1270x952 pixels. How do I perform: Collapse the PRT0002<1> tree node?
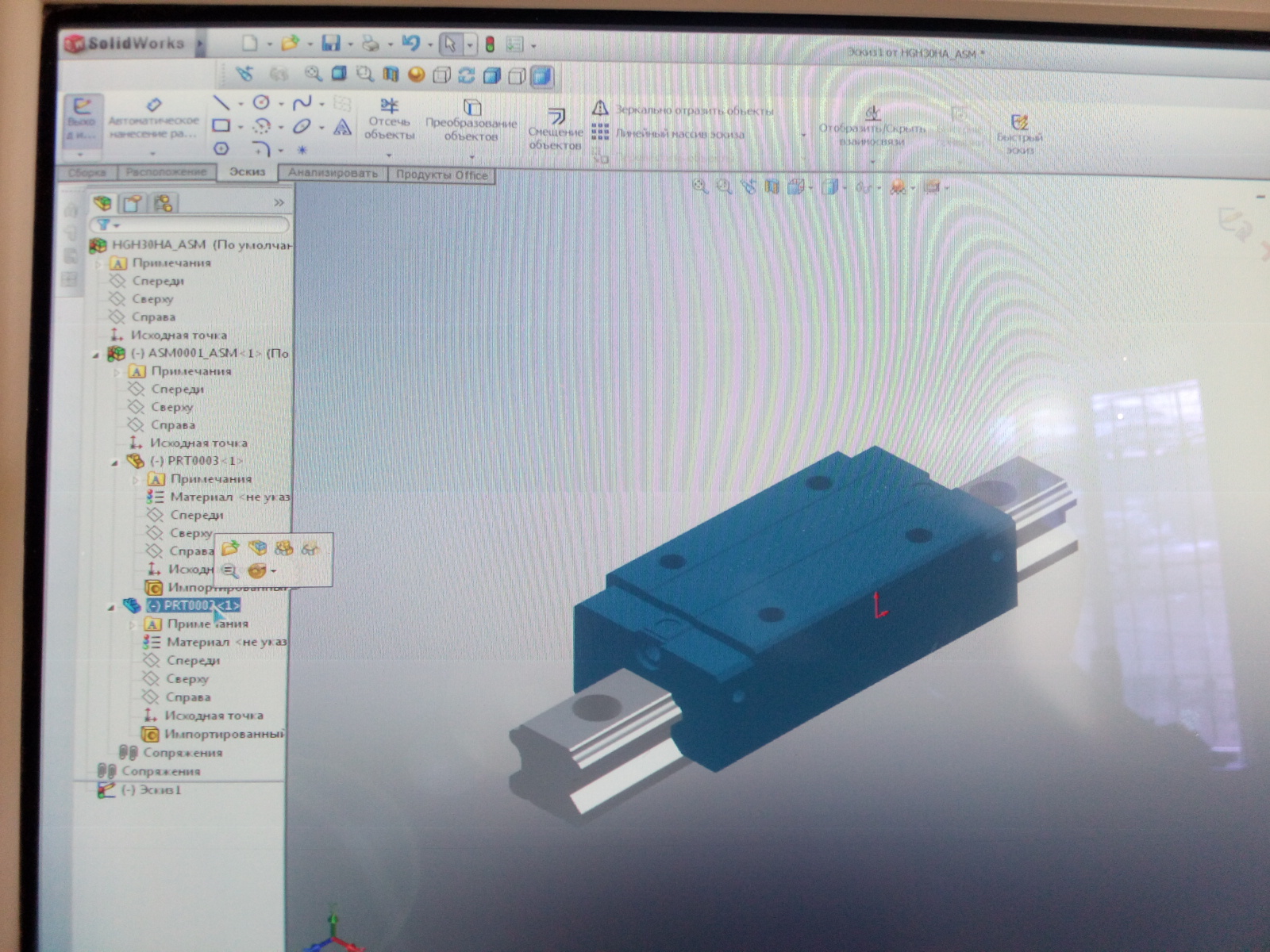[x=111, y=608]
